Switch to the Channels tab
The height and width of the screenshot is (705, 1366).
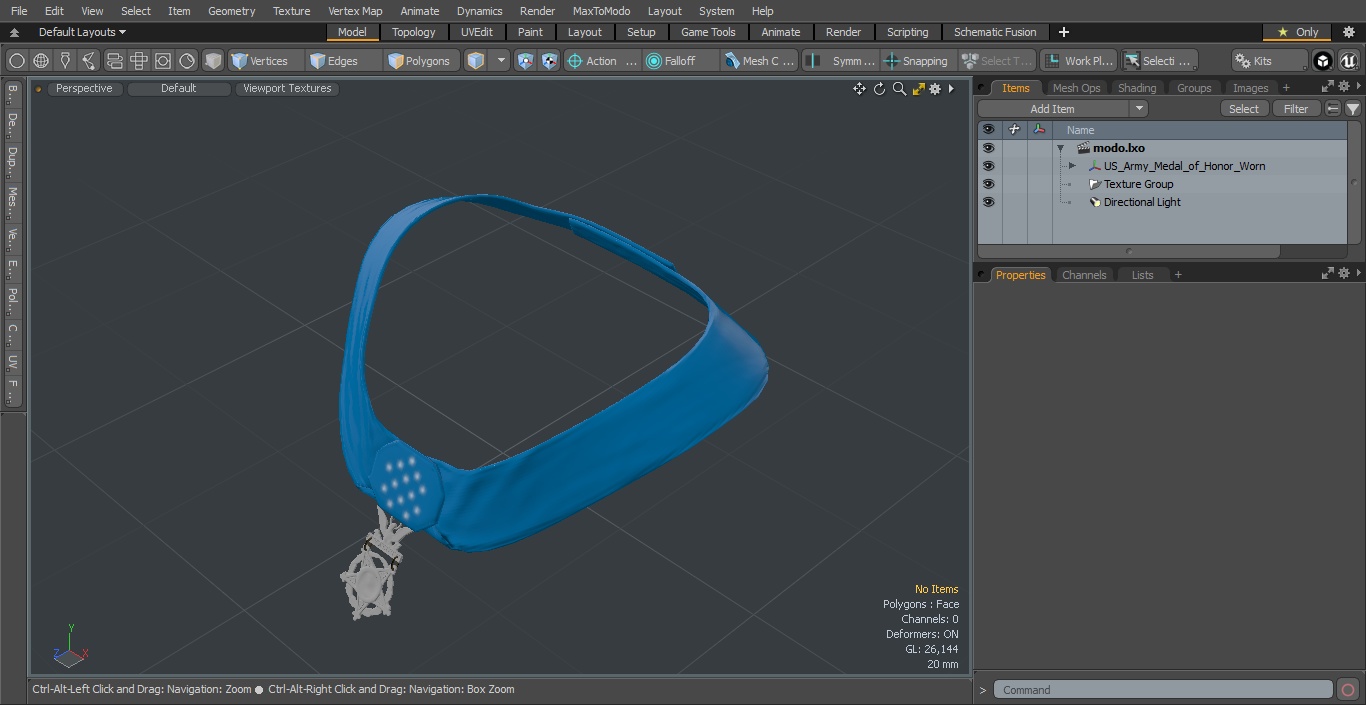pyautogui.click(x=1084, y=275)
